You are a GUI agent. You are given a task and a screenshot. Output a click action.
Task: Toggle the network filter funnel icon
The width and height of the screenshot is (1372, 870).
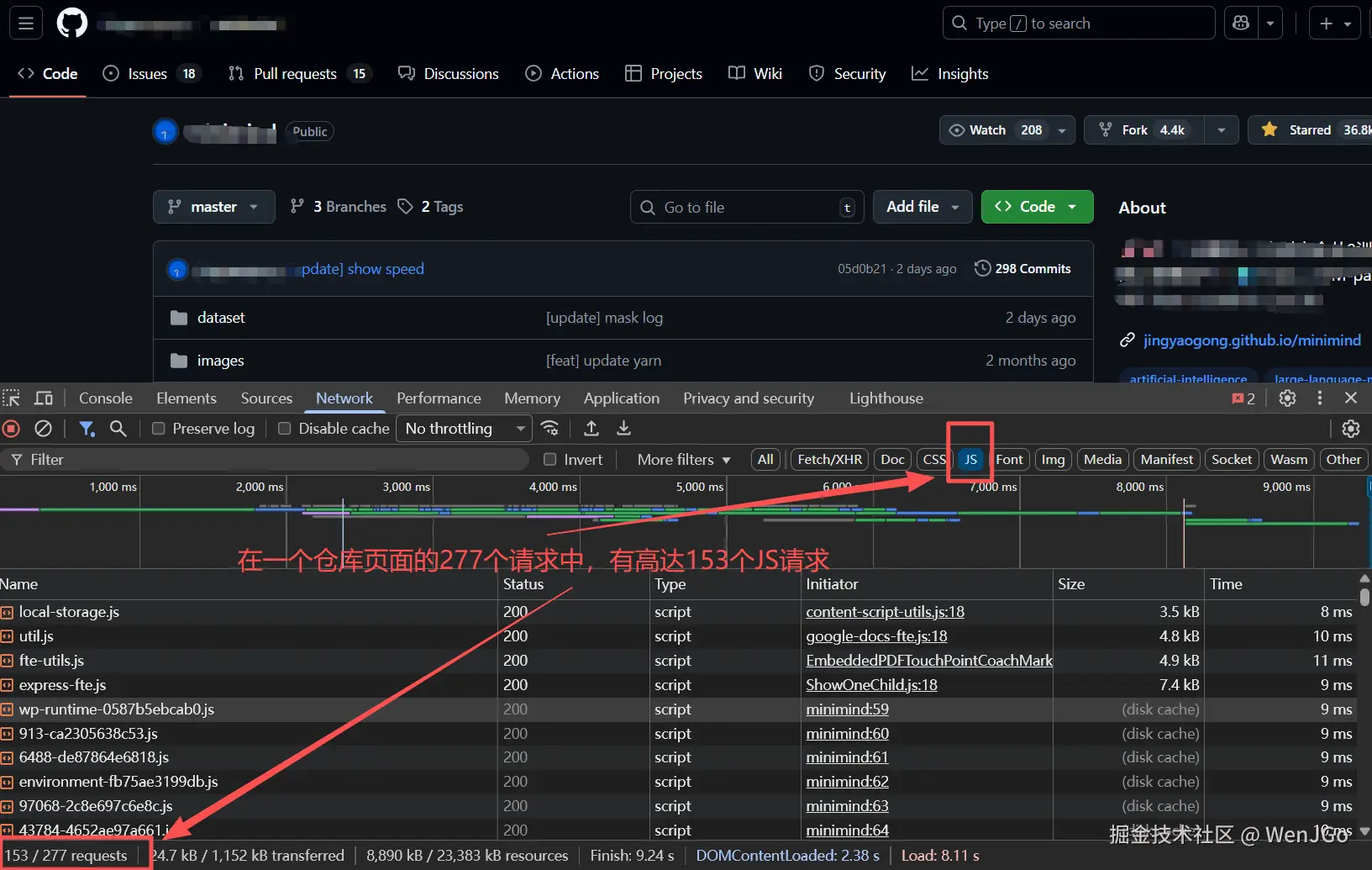(87, 429)
